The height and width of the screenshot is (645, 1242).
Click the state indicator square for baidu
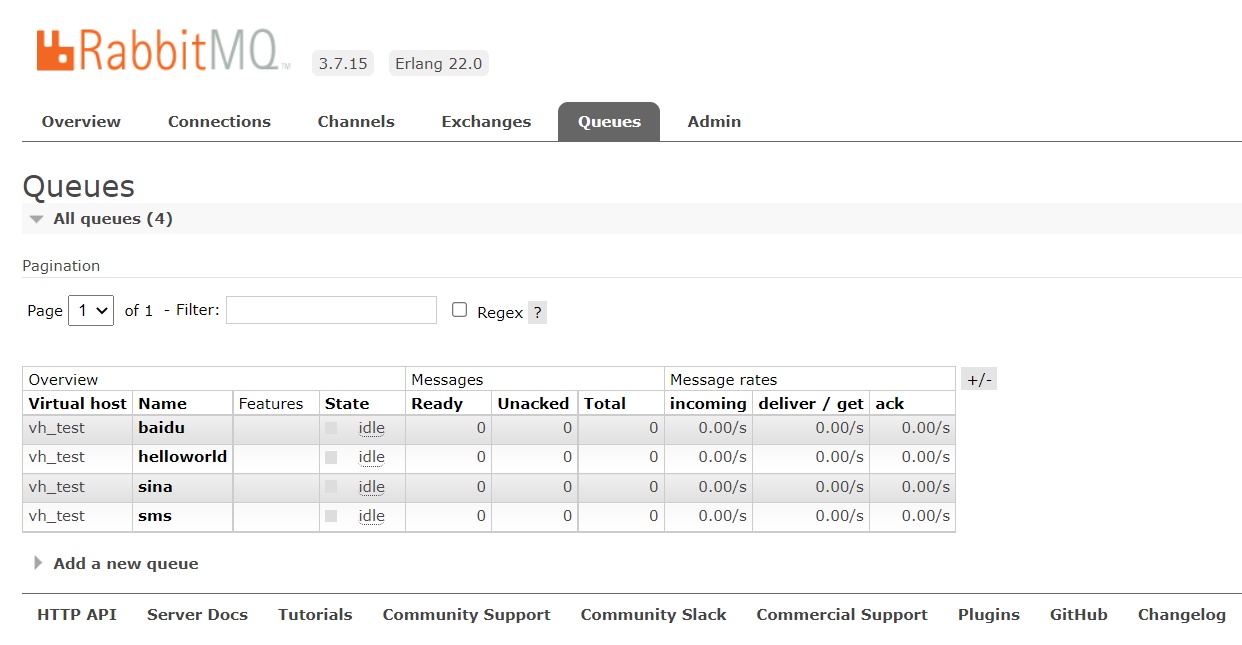pyautogui.click(x=331, y=428)
